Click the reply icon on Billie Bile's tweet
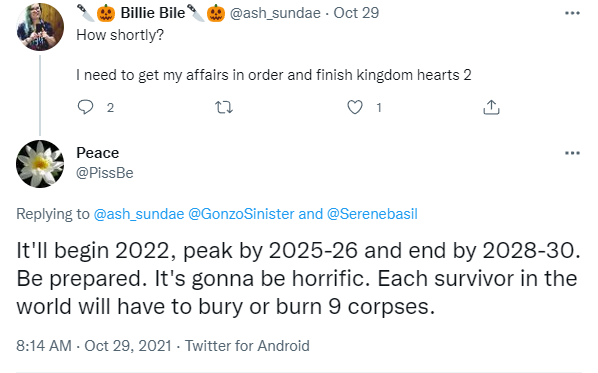 pyautogui.click(x=85, y=107)
